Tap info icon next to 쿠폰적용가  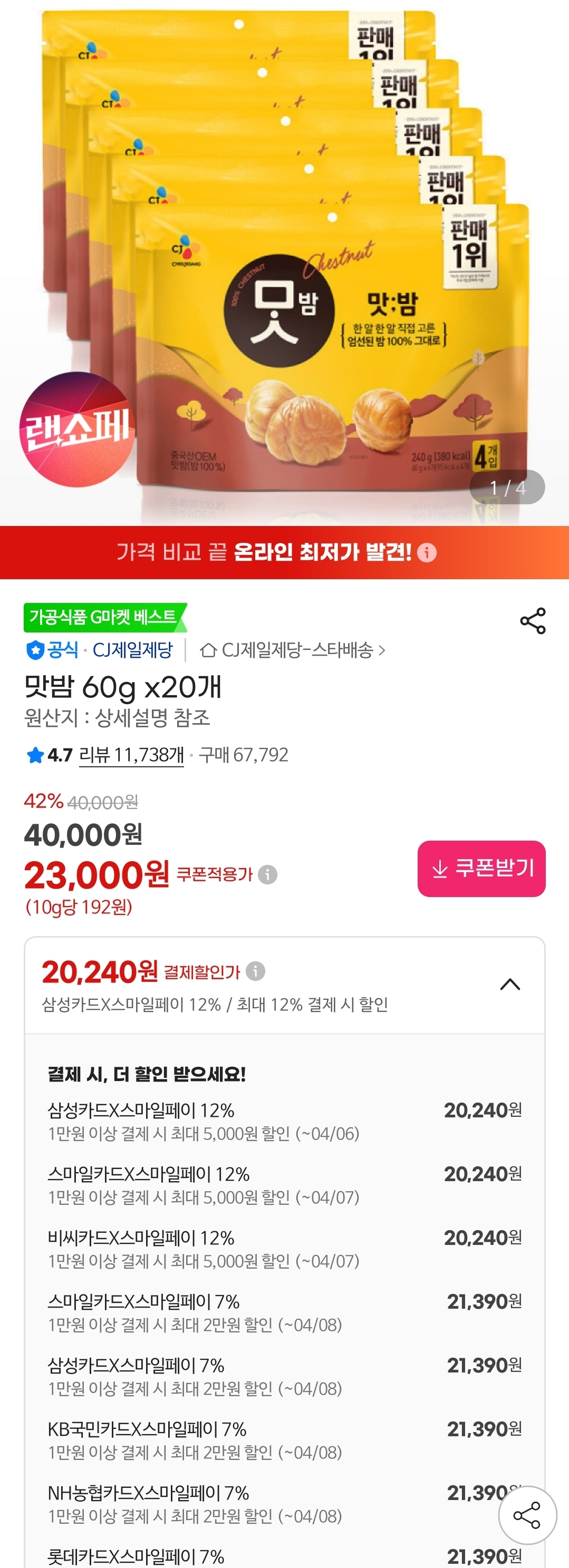267,875
